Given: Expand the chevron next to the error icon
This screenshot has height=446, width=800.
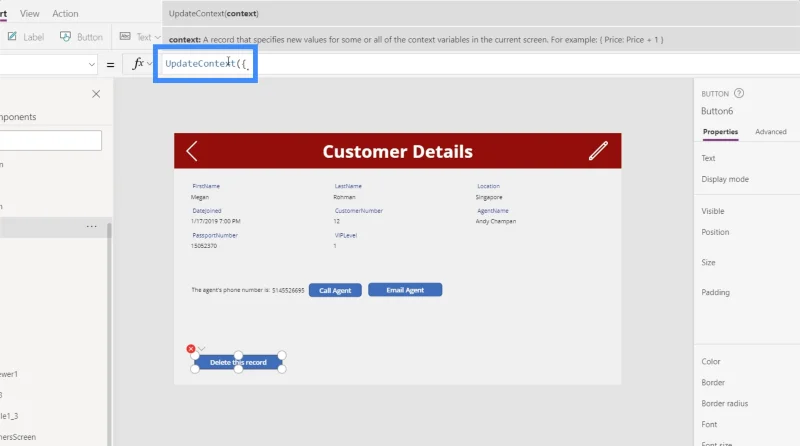Looking at the screenshot, I should (202, 349).
